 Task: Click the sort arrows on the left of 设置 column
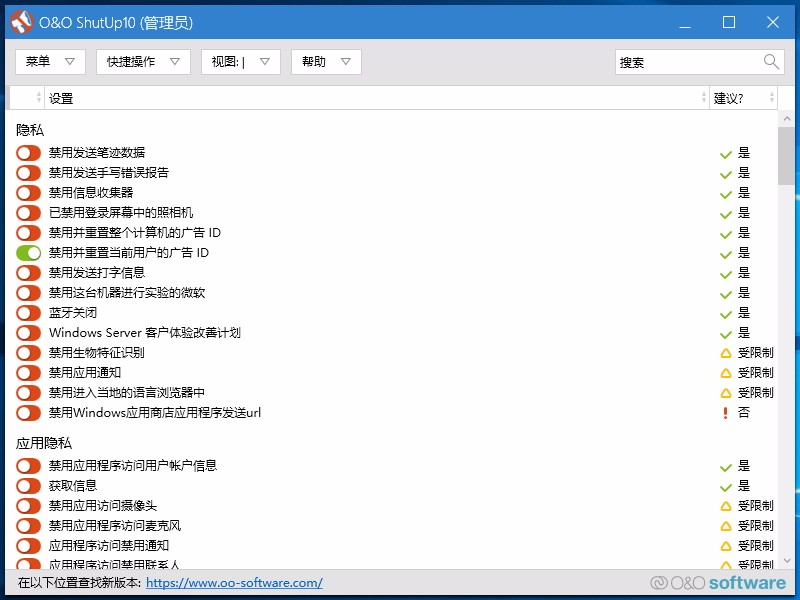[x=39, y=97]
